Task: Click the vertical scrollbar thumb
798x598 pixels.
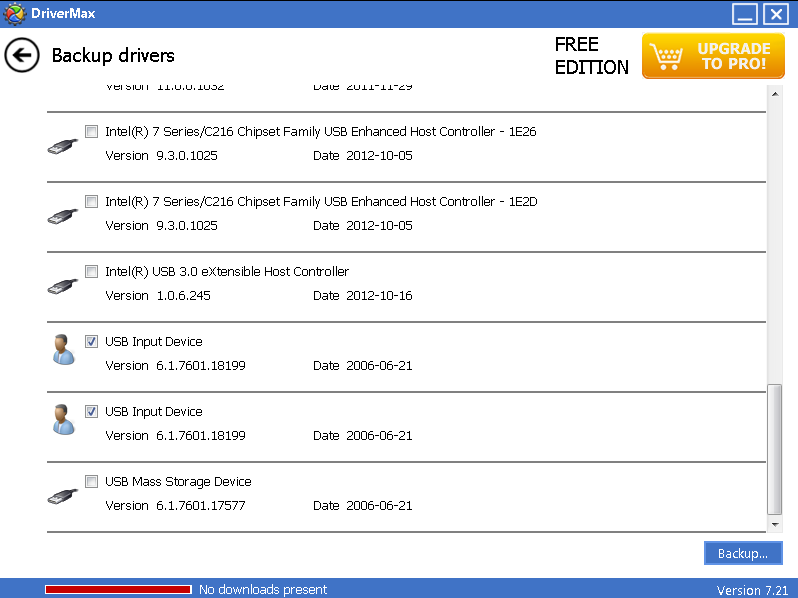Action: coord(775,449)
